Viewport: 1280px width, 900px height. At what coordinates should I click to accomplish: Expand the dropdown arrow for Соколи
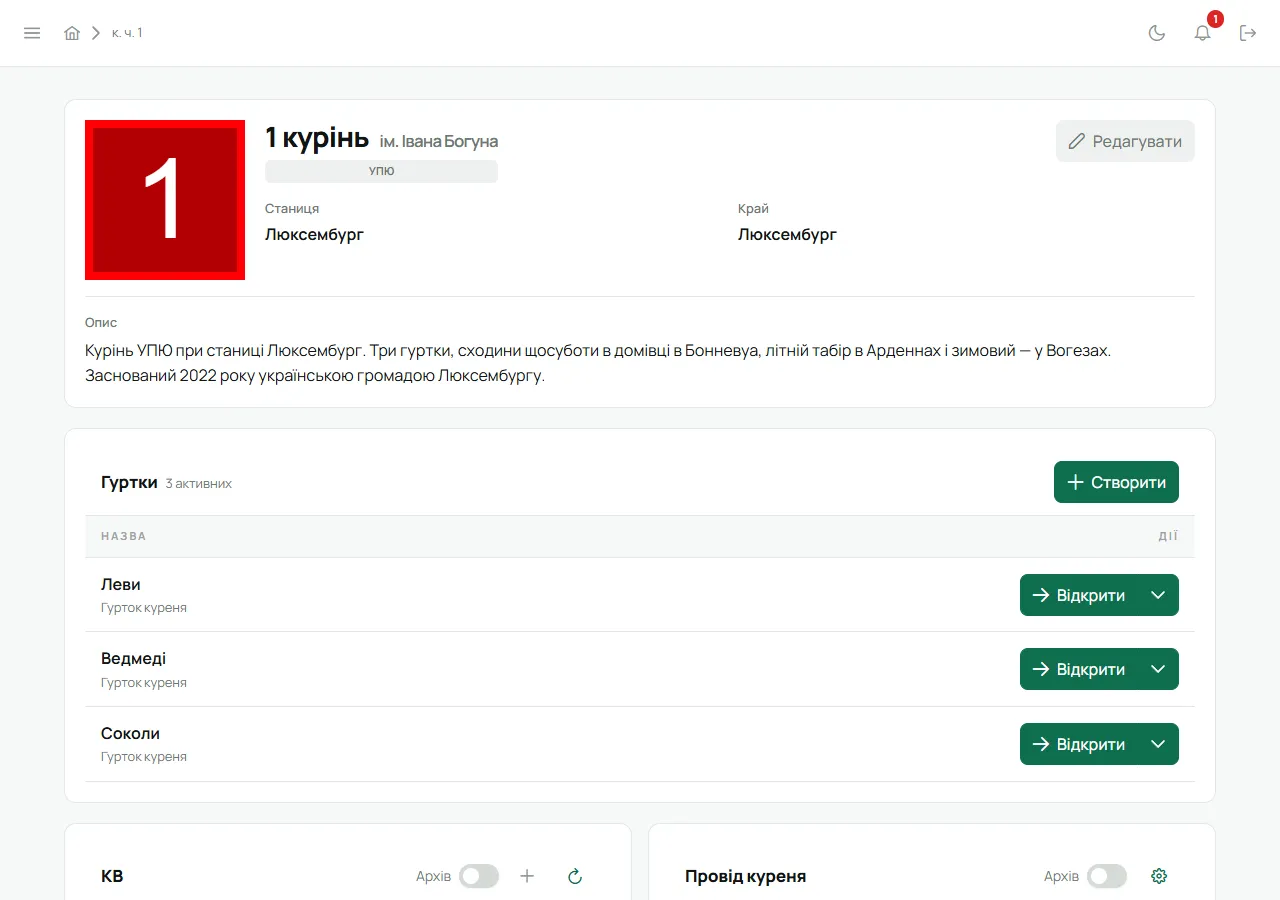click(1158, 744)
